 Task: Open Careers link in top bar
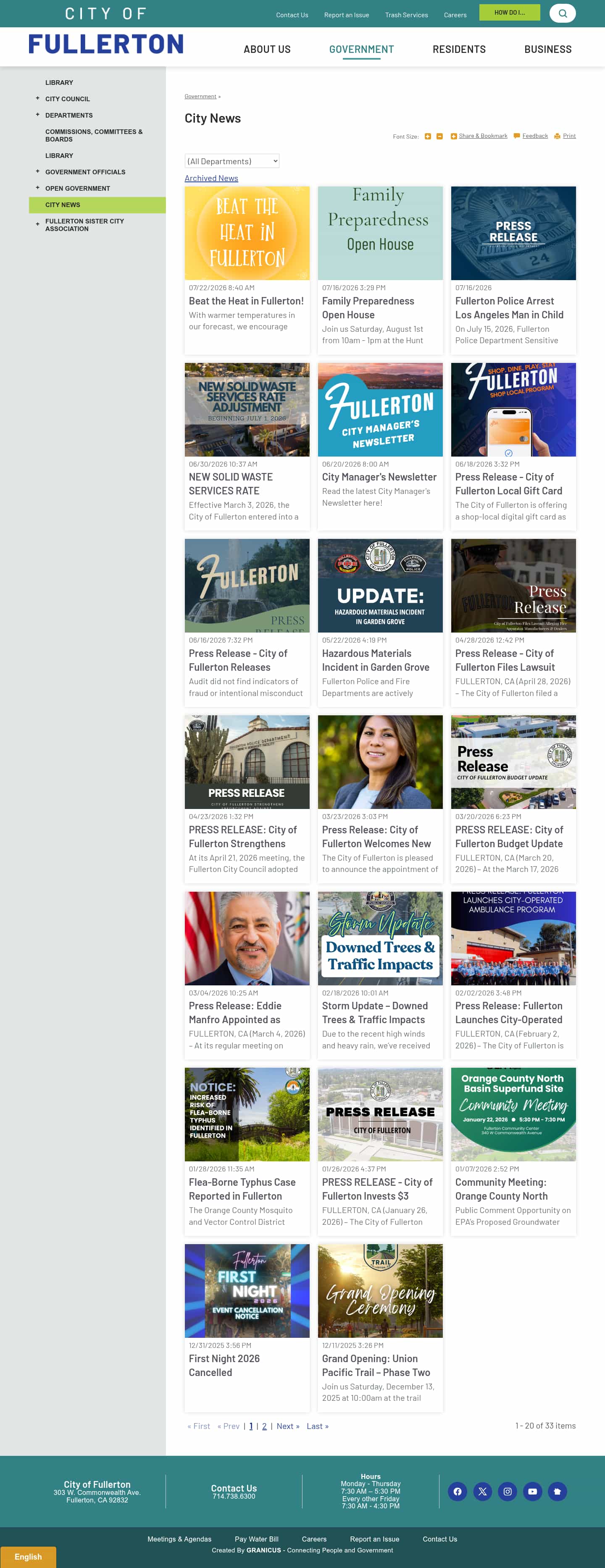click(455, 15)
